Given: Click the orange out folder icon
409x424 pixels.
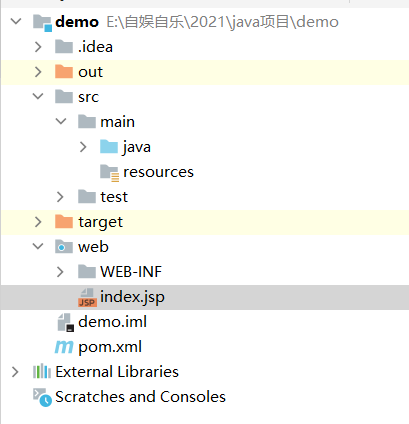Looking at the screenshot, I should (x=64, y=71).
